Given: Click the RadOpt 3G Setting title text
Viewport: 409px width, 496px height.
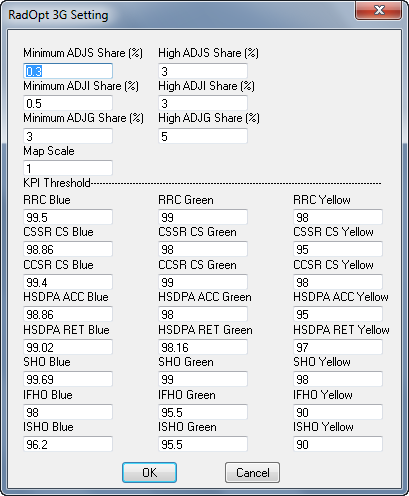Looking at the screenshot, I should tap(58, 15).
